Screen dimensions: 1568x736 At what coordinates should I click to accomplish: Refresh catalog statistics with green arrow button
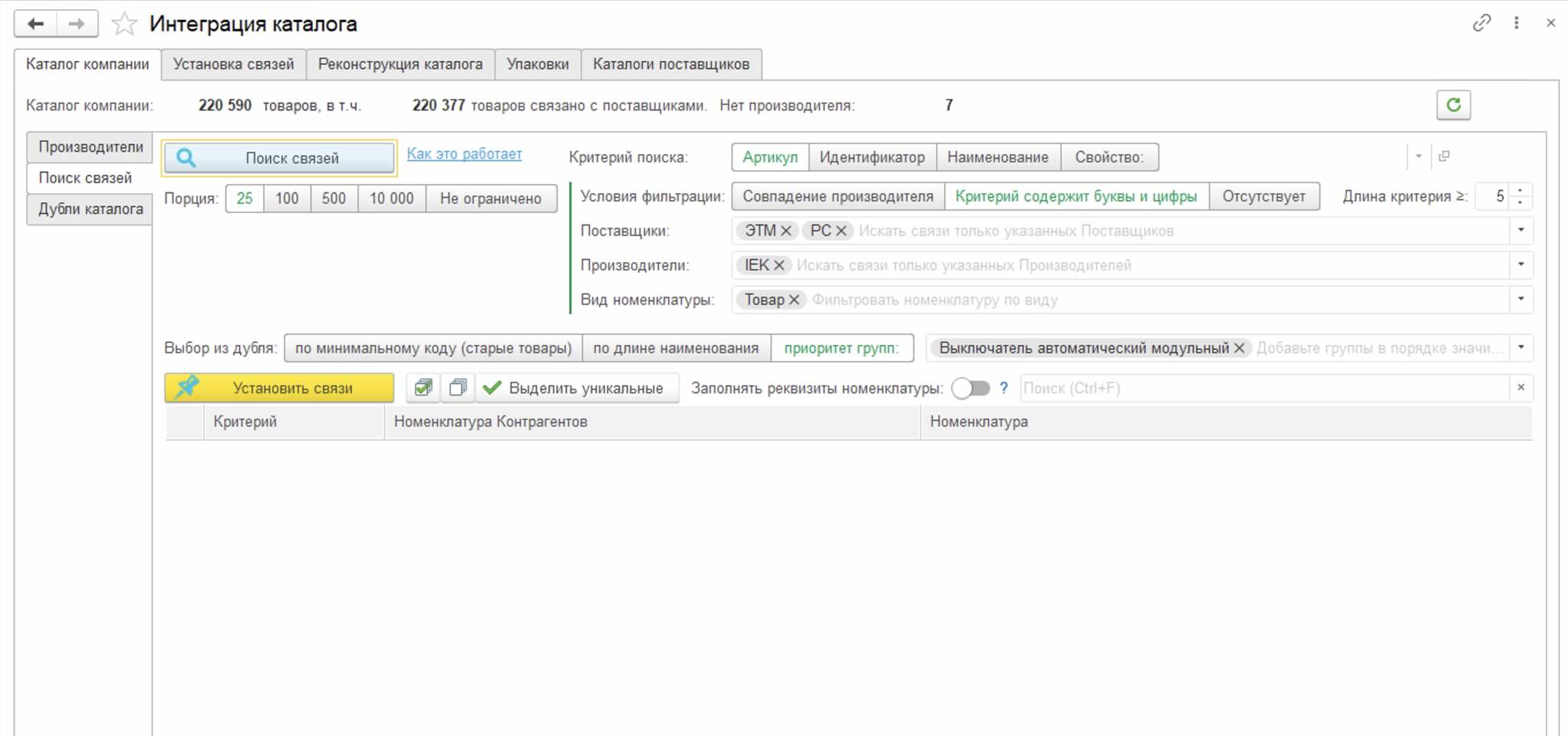point(1453,105)
